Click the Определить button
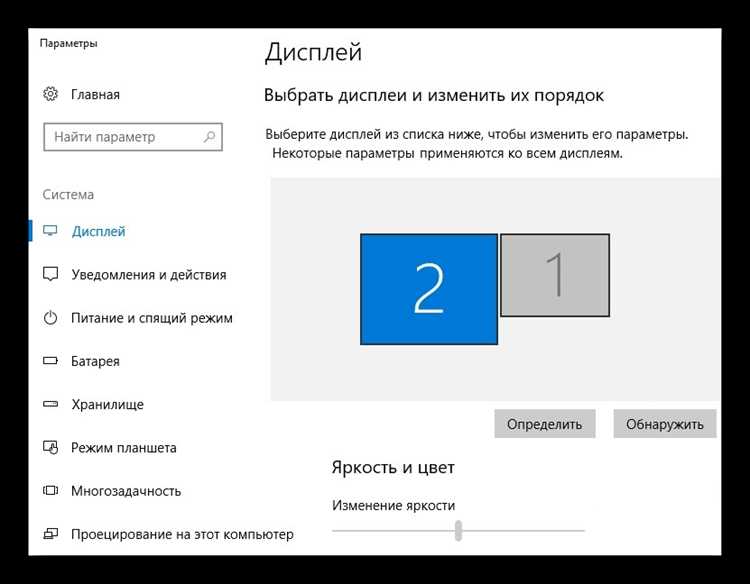750x584 pixels. click(545, 424)
